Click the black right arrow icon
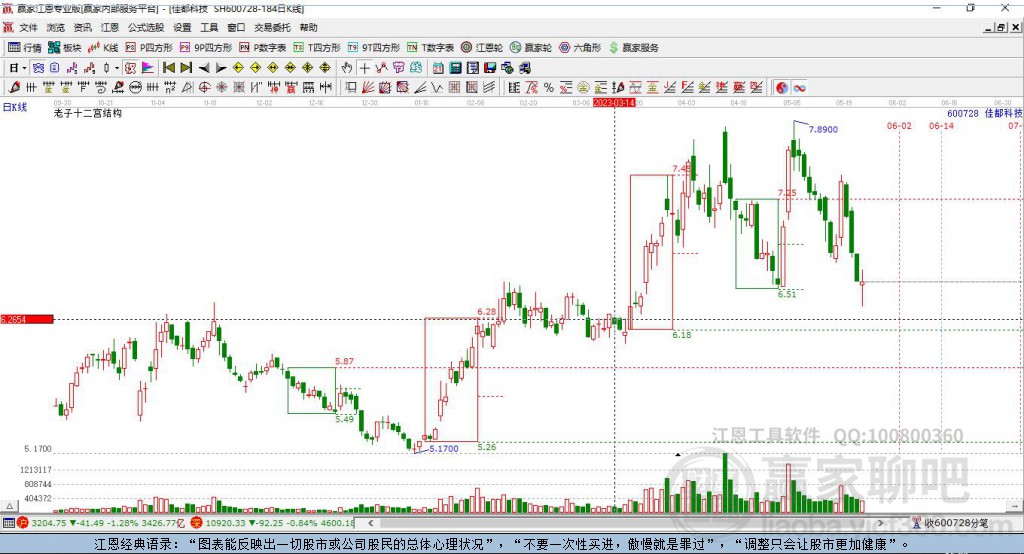Screen dimensions: 1024x554 coord(221,68)
